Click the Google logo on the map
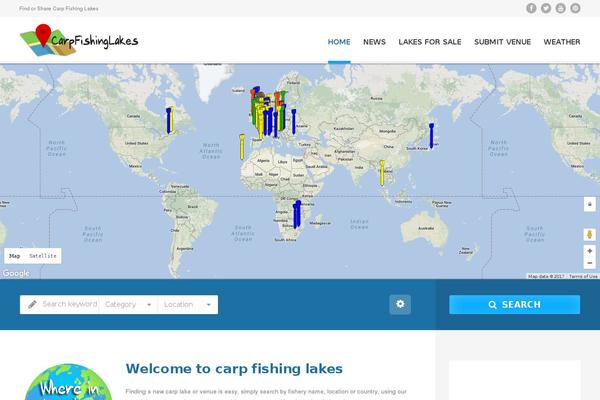 pos(16,273)
